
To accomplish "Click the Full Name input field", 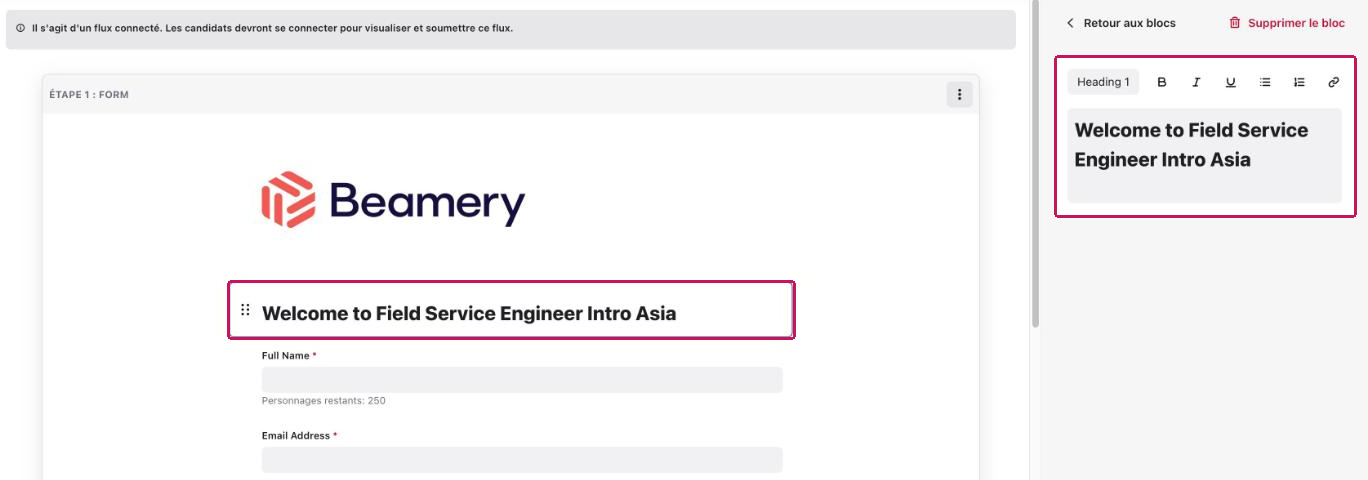I will coord(522,380).
